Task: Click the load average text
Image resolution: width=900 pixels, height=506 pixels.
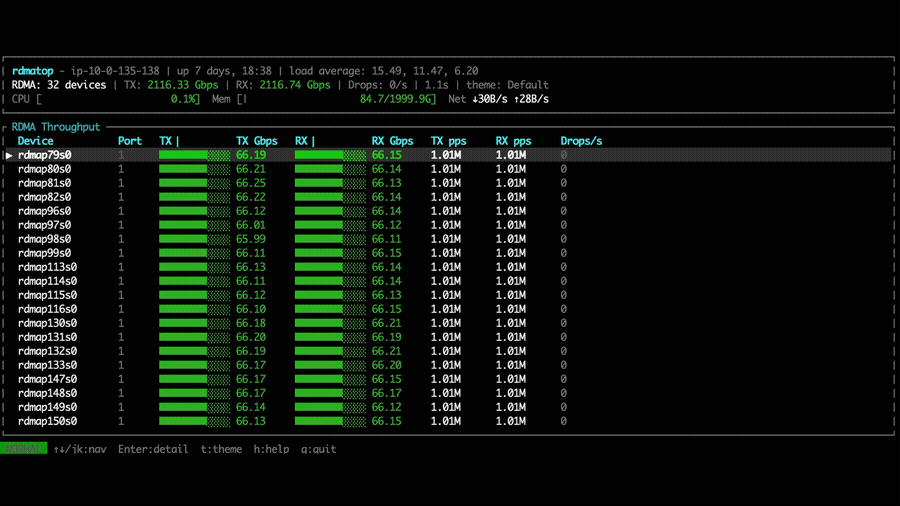Action: [x=383, y=71]
